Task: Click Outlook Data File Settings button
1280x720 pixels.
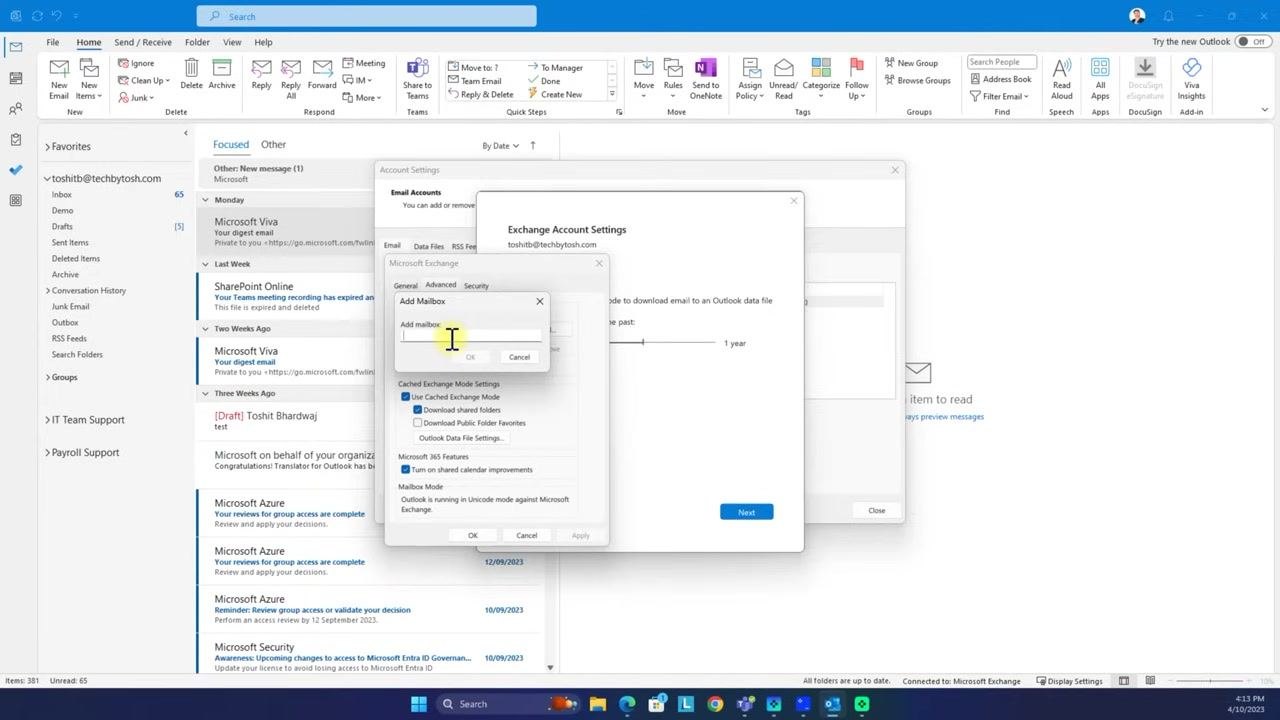Action: pos(461,438)
